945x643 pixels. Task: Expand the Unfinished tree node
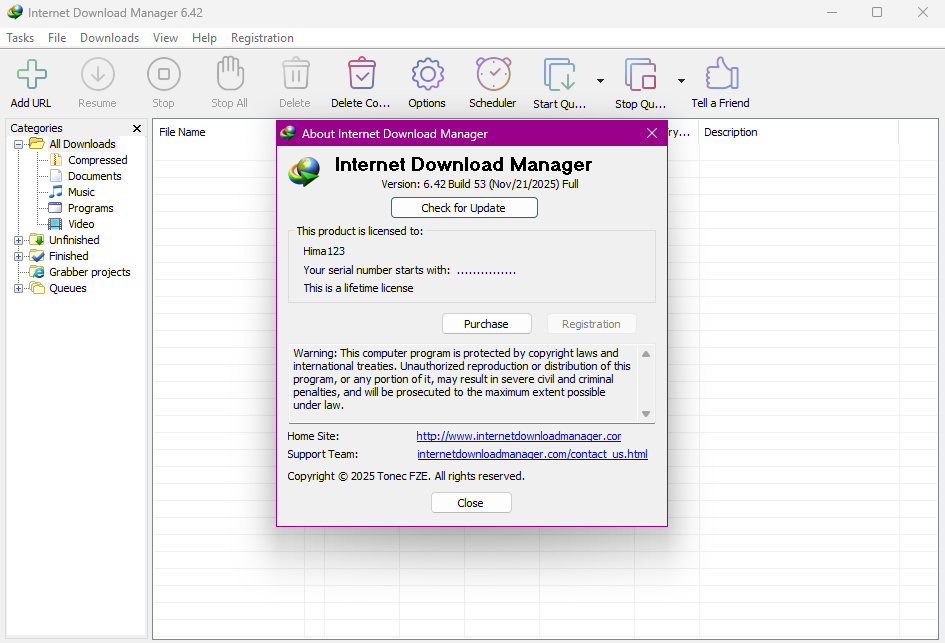tap(18, 240)
